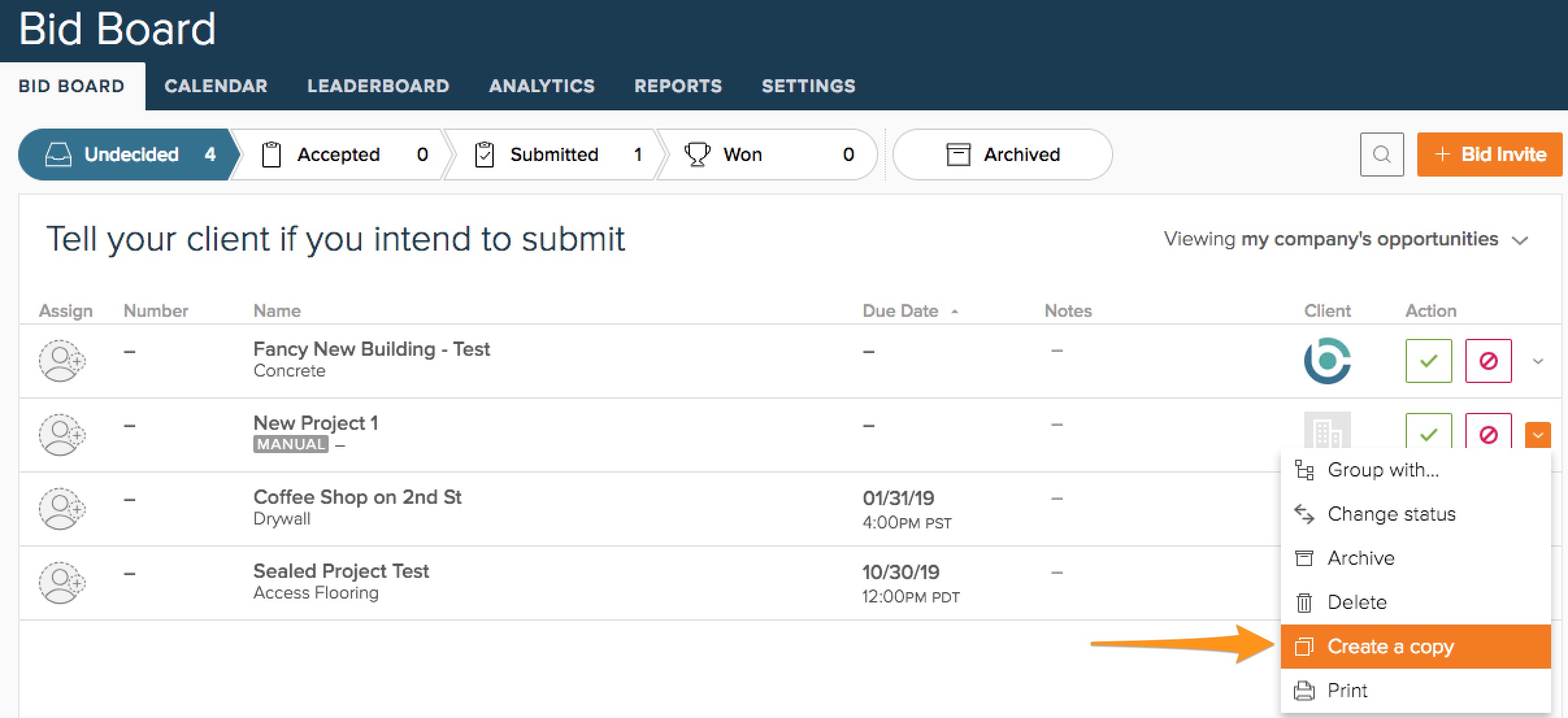Assign user to Sealed Project Test row
Screen dimensions: 1568x718
coord(61,582)
